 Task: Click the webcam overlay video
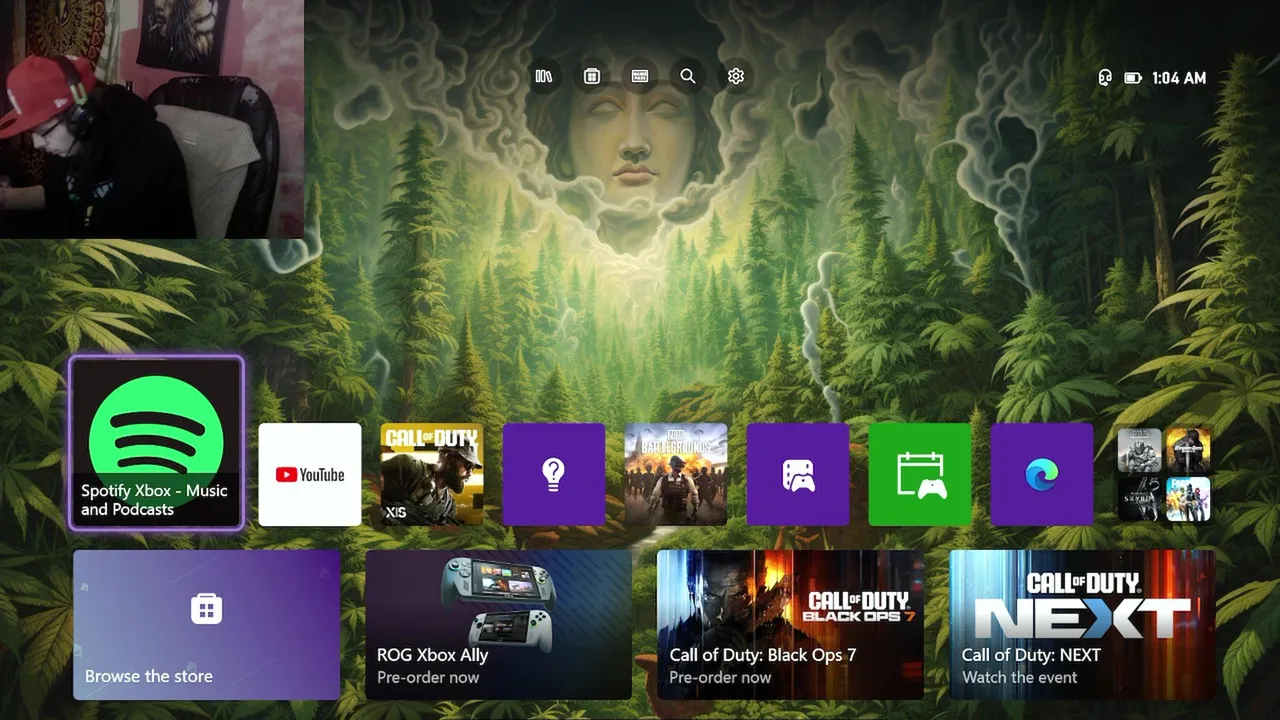[x=152, y=119]
